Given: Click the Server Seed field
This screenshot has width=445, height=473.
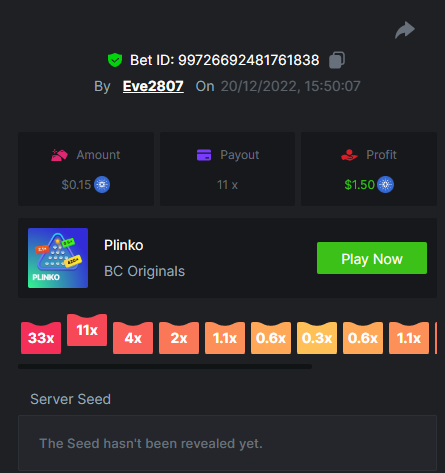Looking at the screenshot, I should click(227, 443).
